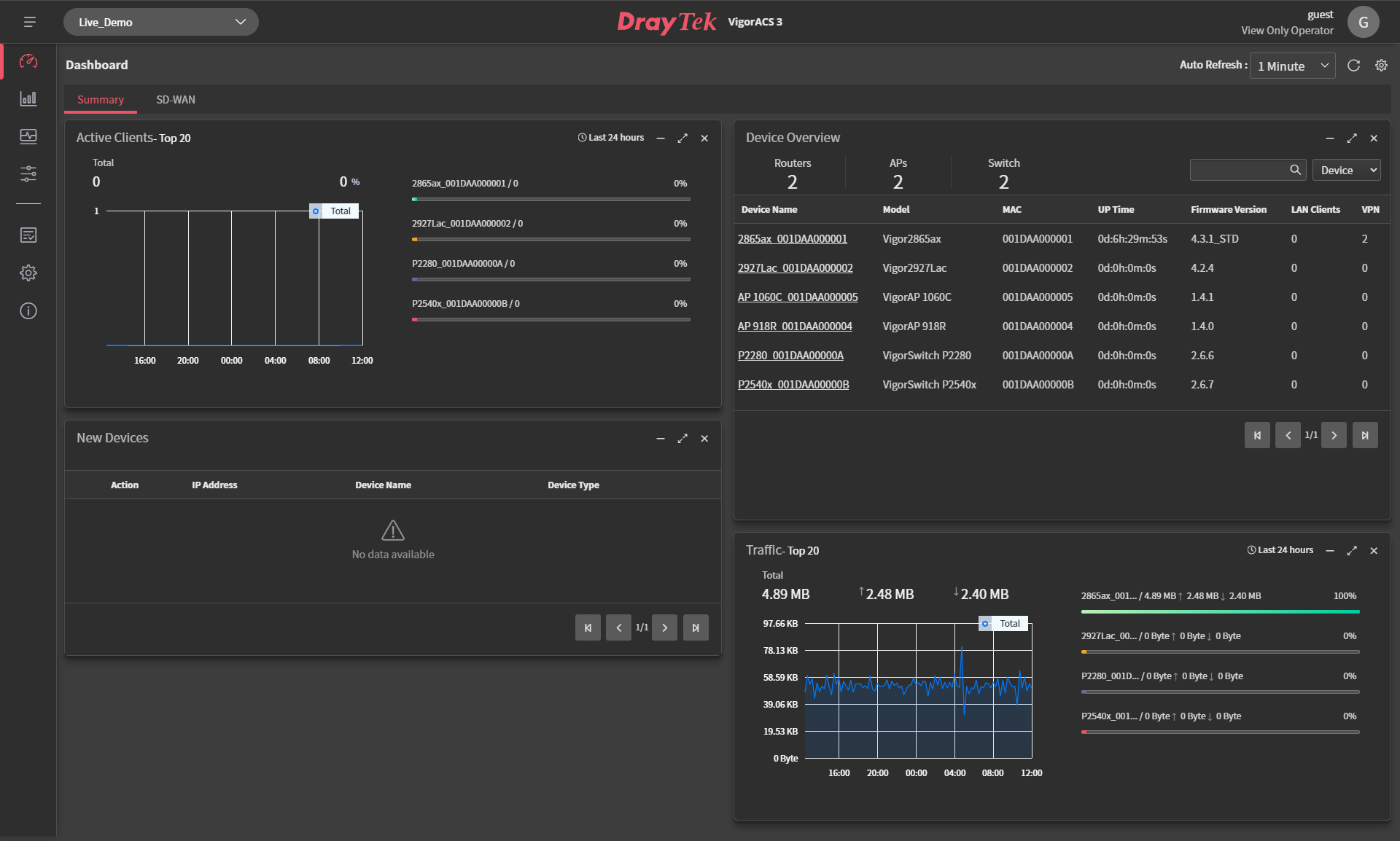The width and height of the screenshot is (1400, 841).
Task: Click the Device Name column header
Action: [769, 209]
